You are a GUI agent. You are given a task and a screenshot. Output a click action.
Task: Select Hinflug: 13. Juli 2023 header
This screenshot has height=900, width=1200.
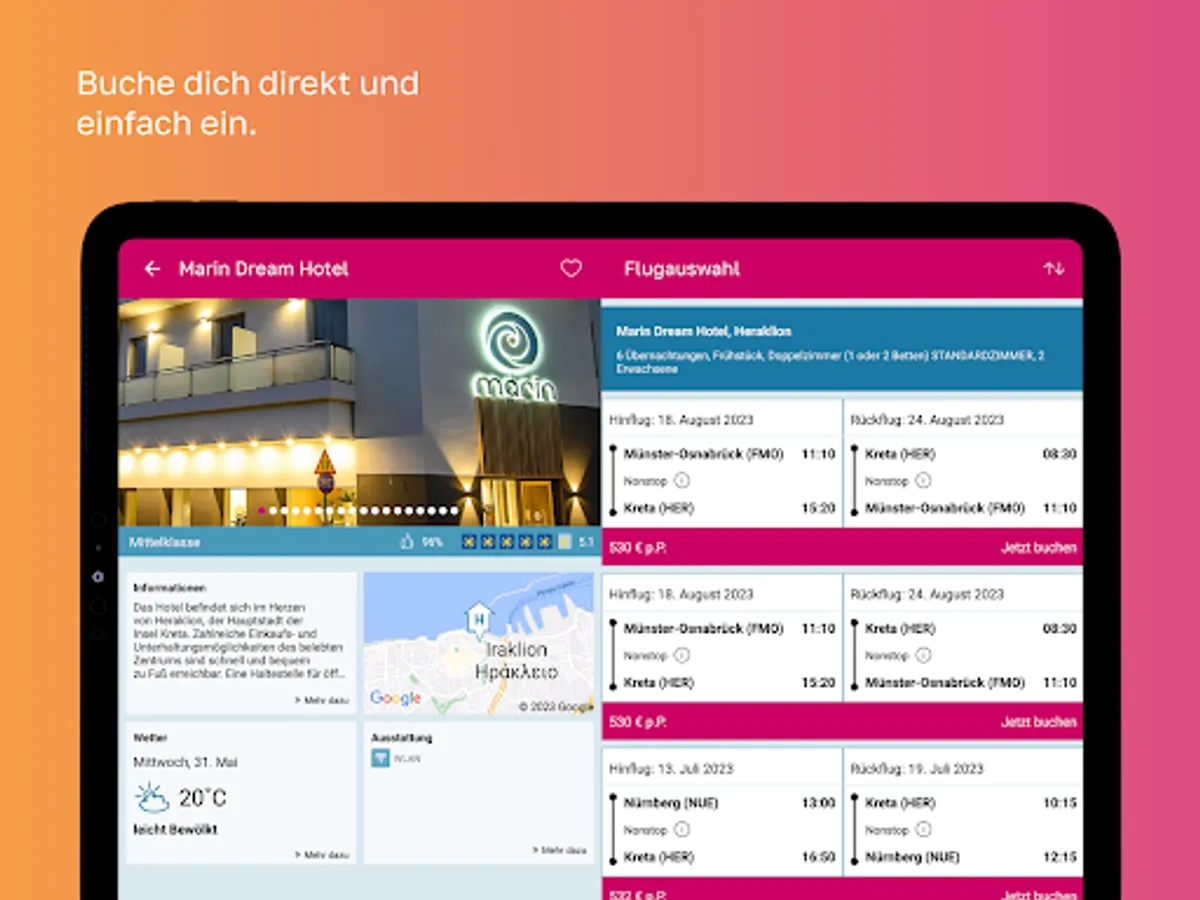[670, 769]
